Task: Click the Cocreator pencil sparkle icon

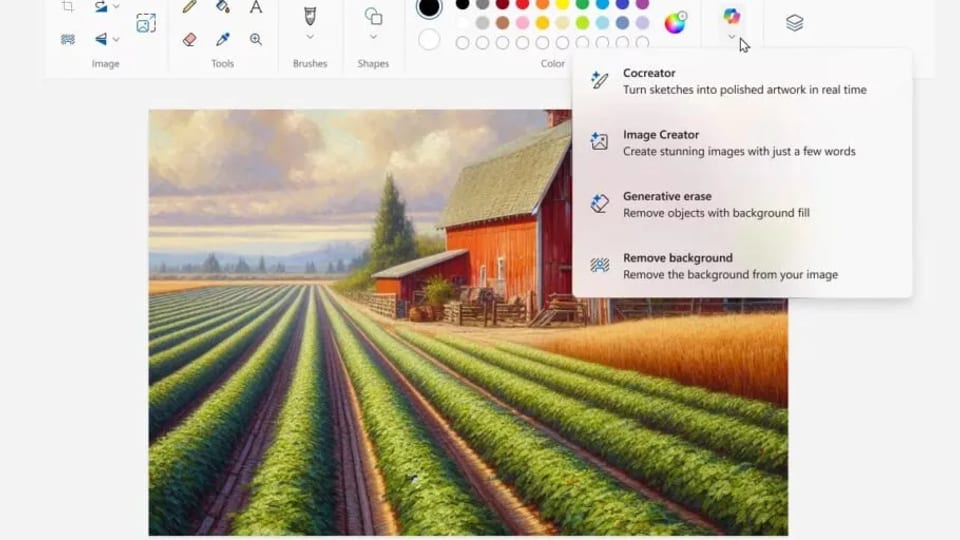Action: [x=599, y=80]
